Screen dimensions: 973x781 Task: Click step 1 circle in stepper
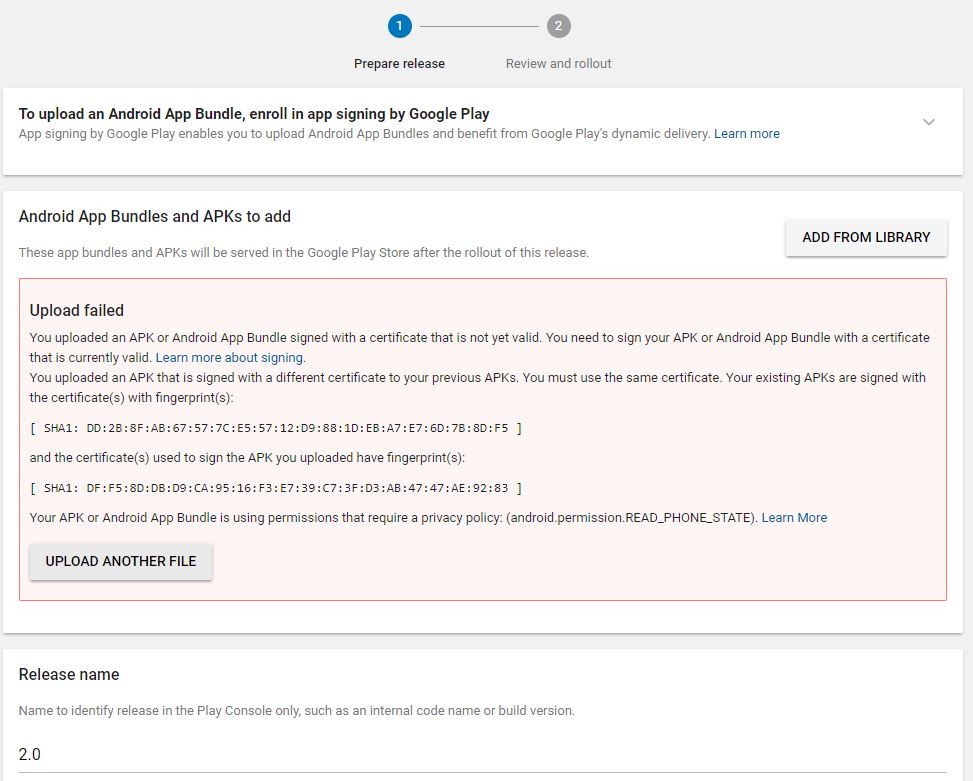399,26
